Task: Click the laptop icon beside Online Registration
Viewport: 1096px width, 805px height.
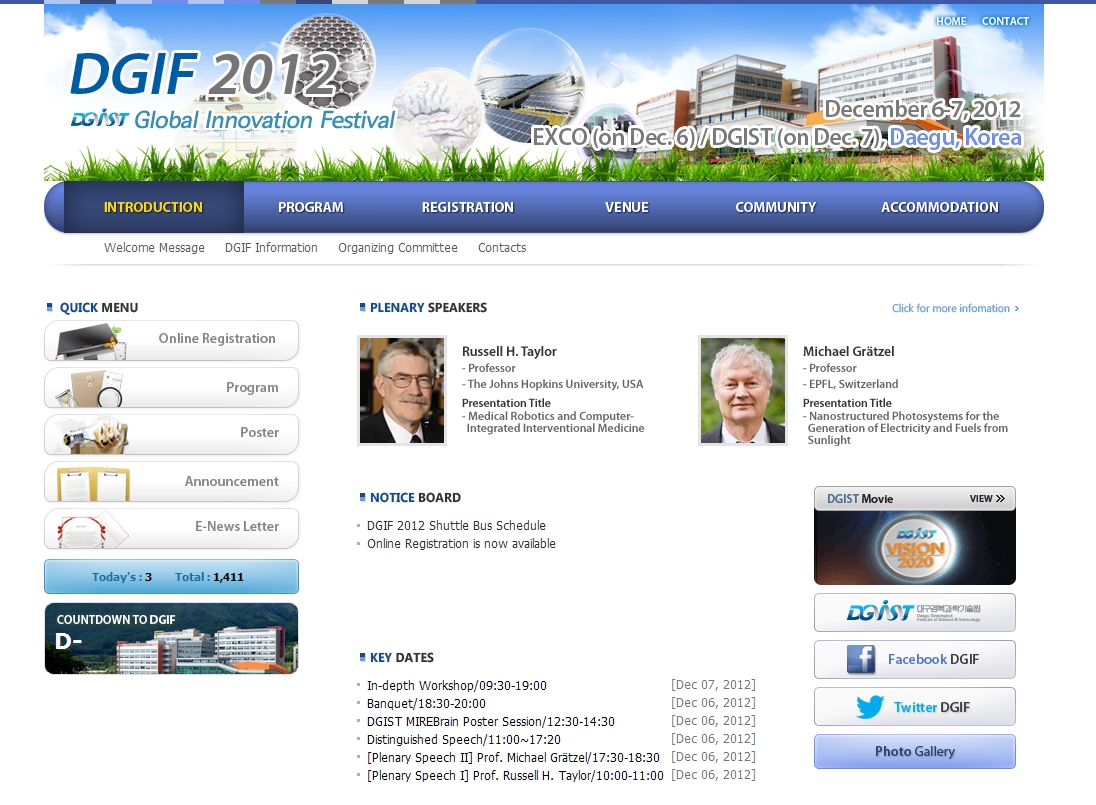Action: 92,341
